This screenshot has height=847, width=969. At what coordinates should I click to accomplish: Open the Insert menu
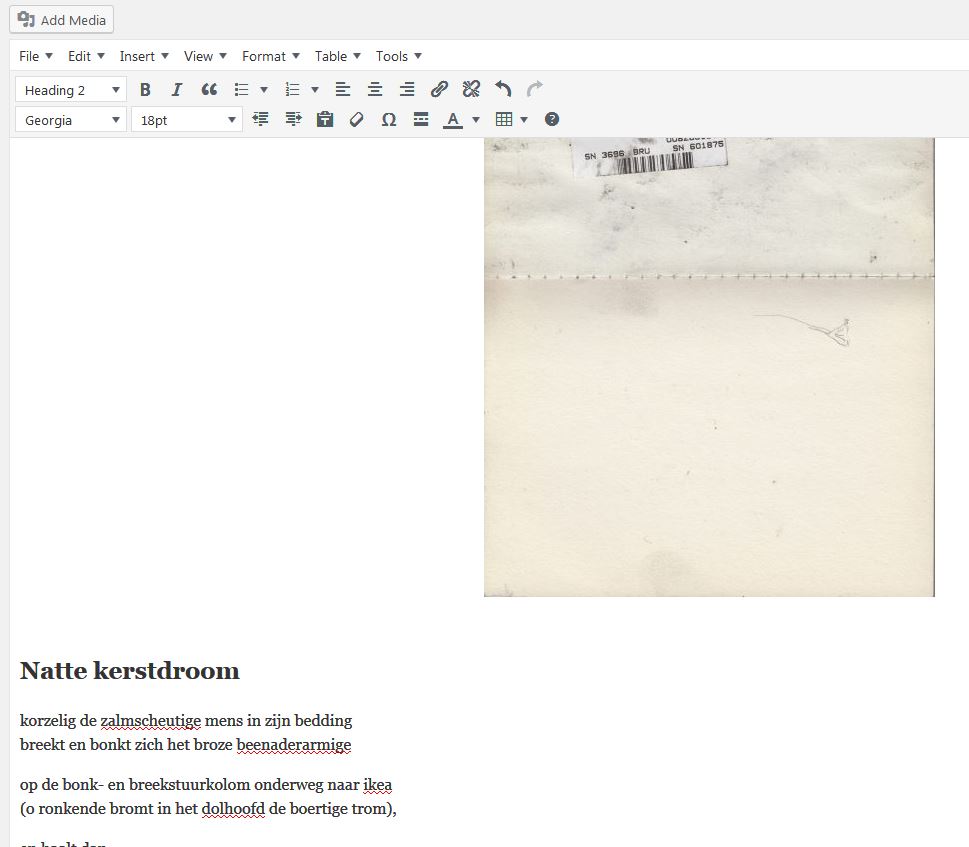pos(143,56)
